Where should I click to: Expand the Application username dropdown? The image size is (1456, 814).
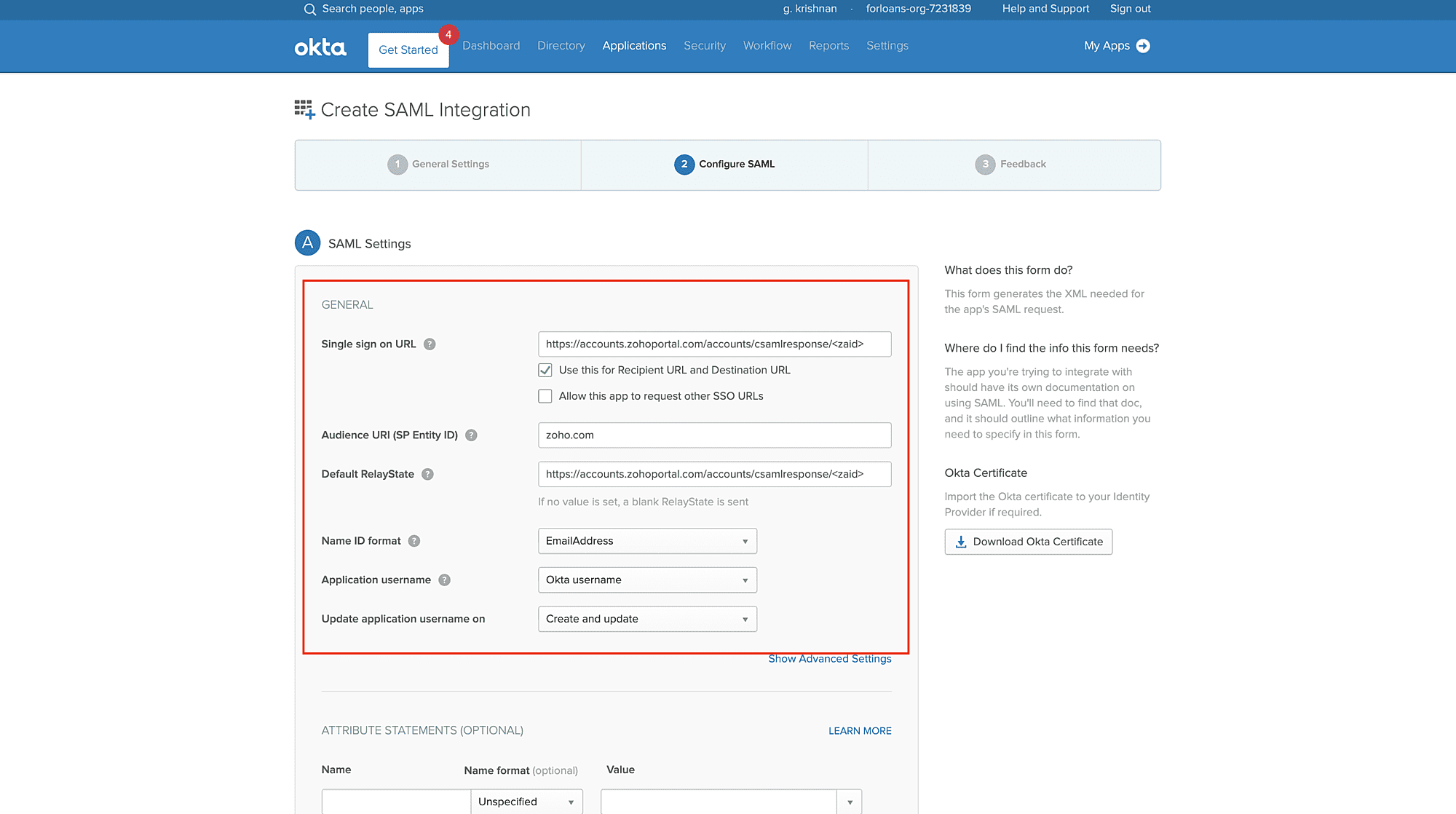click(x=647, y=580)
